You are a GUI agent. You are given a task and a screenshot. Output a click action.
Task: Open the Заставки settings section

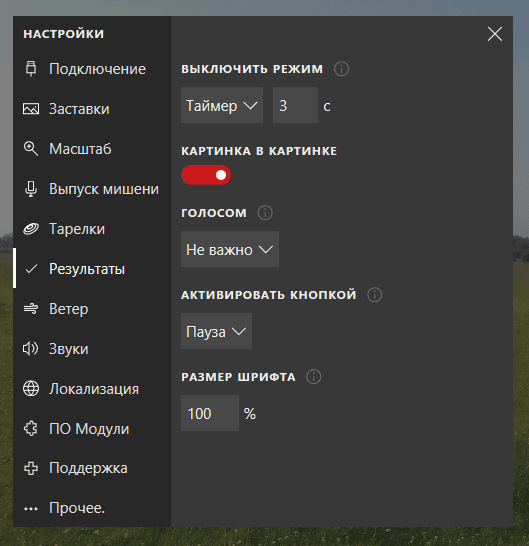(x=92, y=109)
